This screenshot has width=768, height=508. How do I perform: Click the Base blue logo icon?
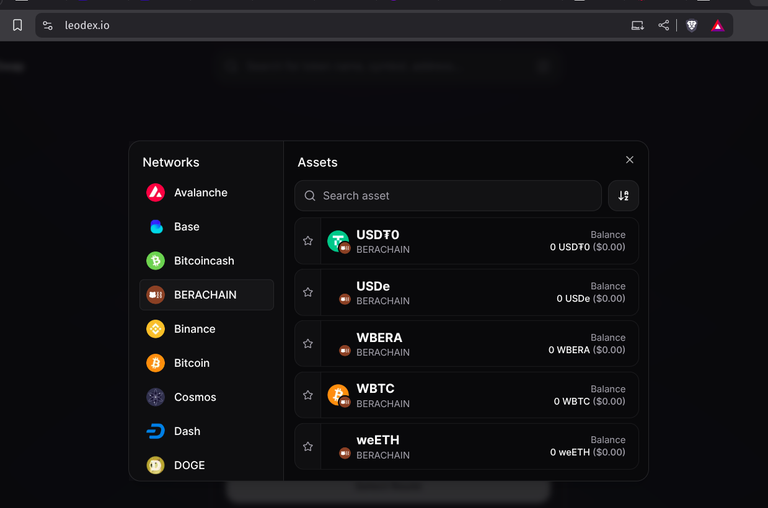(x=156, y=227)
